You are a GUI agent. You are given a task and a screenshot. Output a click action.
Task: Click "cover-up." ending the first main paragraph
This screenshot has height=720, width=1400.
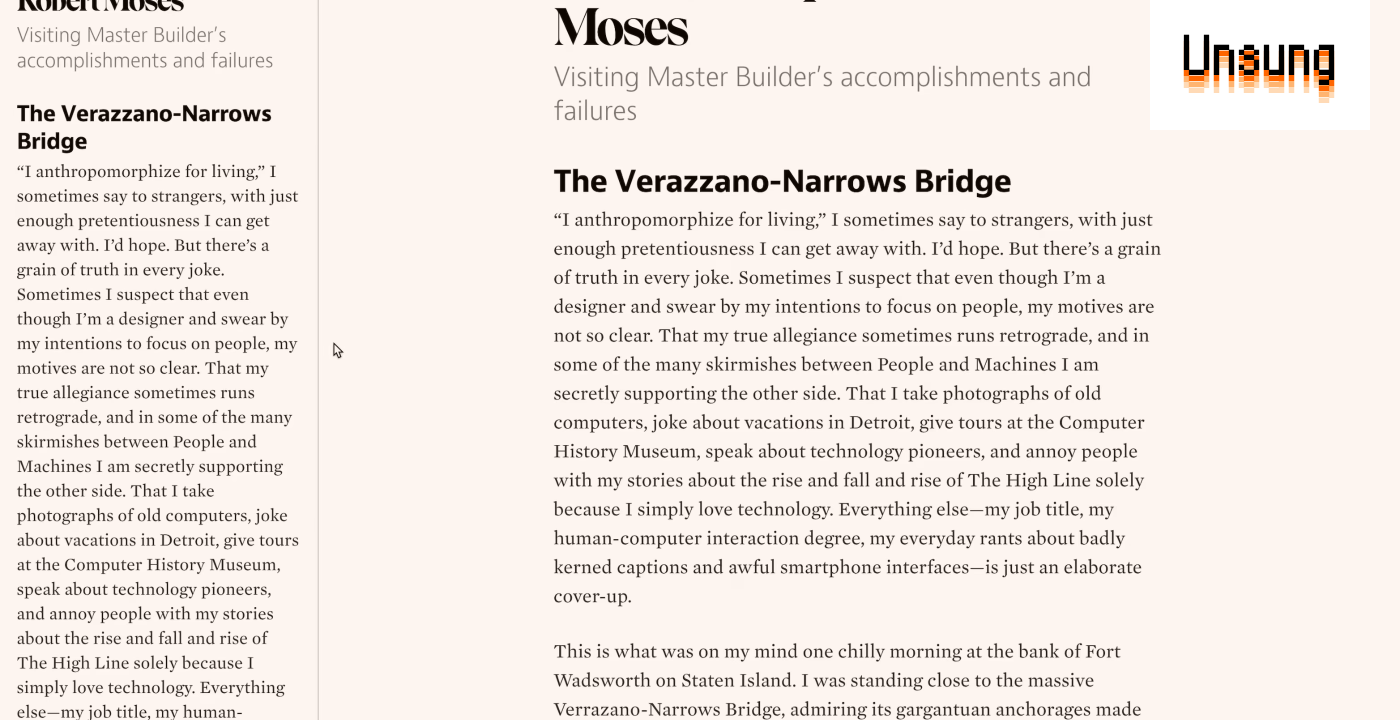[592, 596]
